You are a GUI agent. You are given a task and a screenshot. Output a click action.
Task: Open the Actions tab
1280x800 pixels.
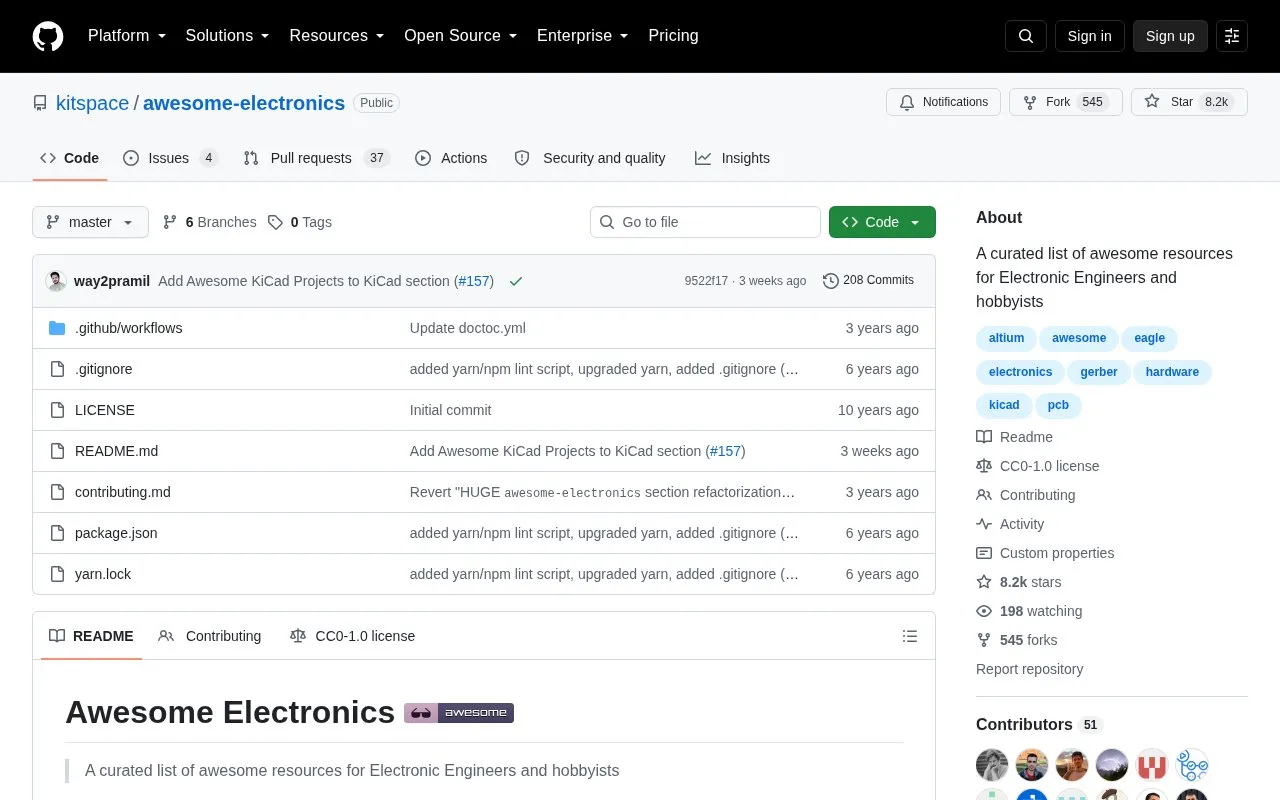451,158
